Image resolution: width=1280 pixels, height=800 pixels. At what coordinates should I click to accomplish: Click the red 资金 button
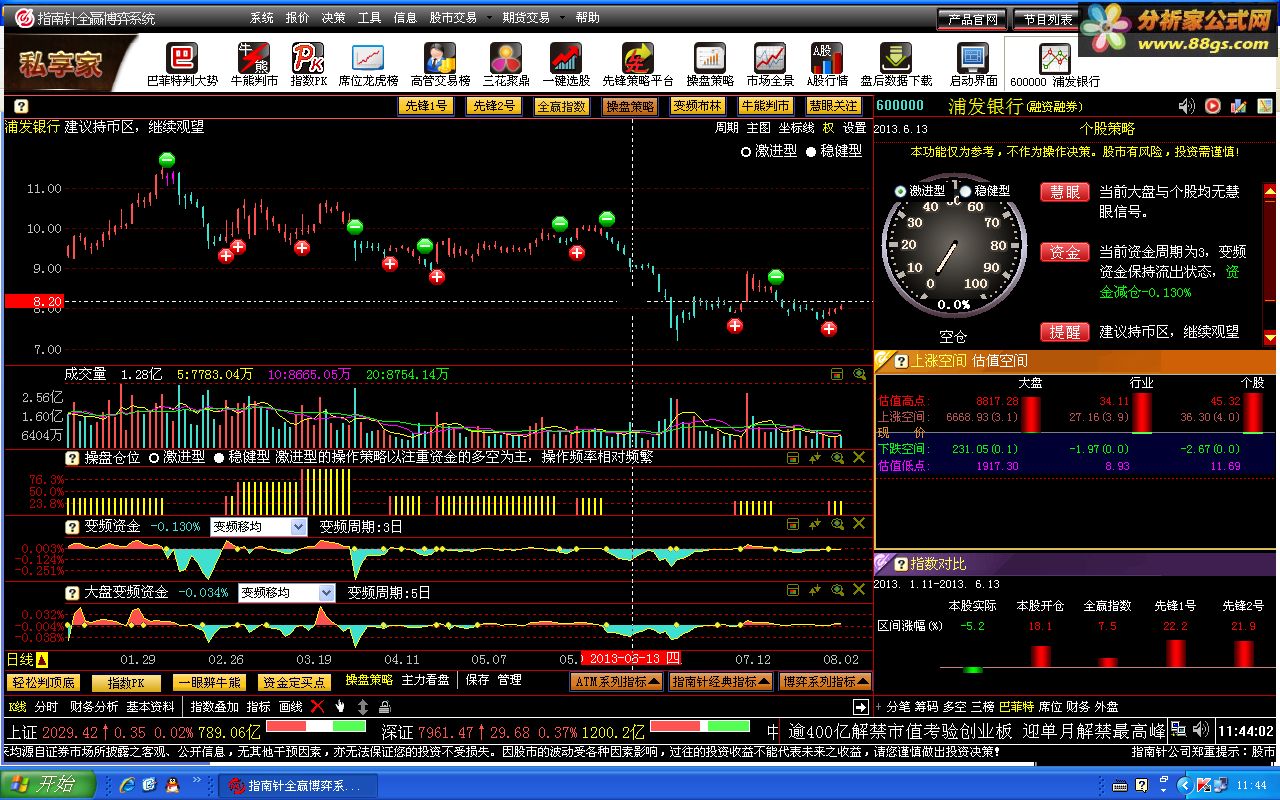point(1065,253)
